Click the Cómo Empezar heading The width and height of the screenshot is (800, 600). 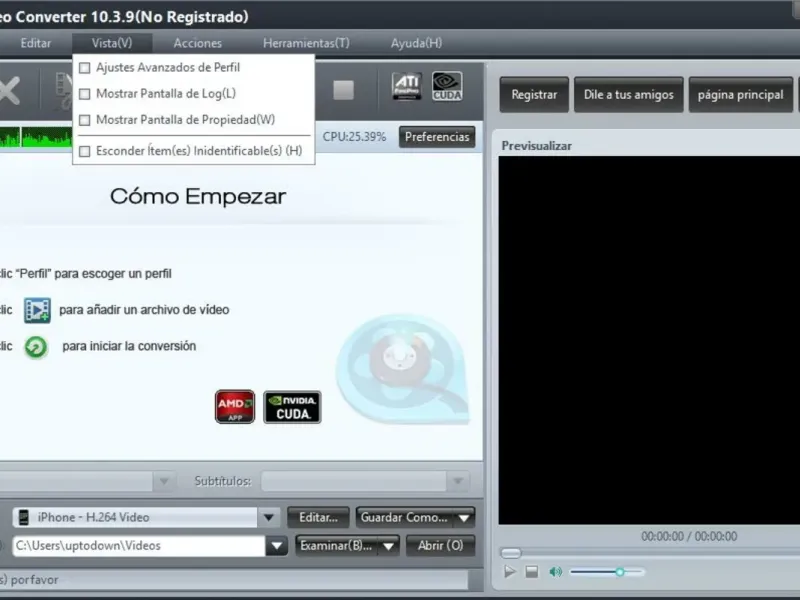[x=198, y=196]
